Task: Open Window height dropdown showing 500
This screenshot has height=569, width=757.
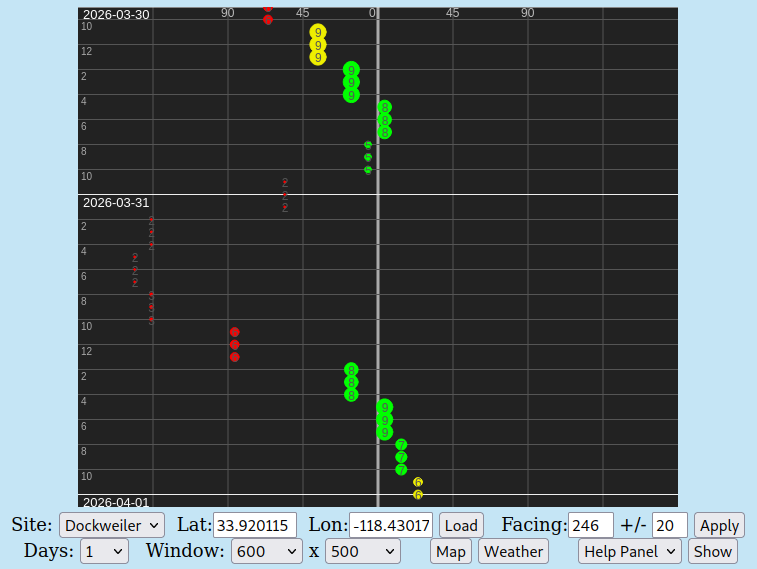Action: [x=363, y=551]
